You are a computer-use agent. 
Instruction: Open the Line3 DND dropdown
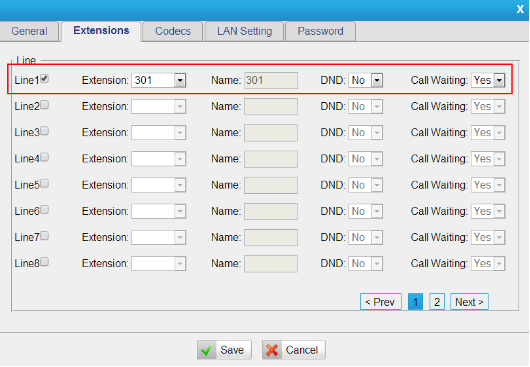pyautogui.click(x=365, y=132)
